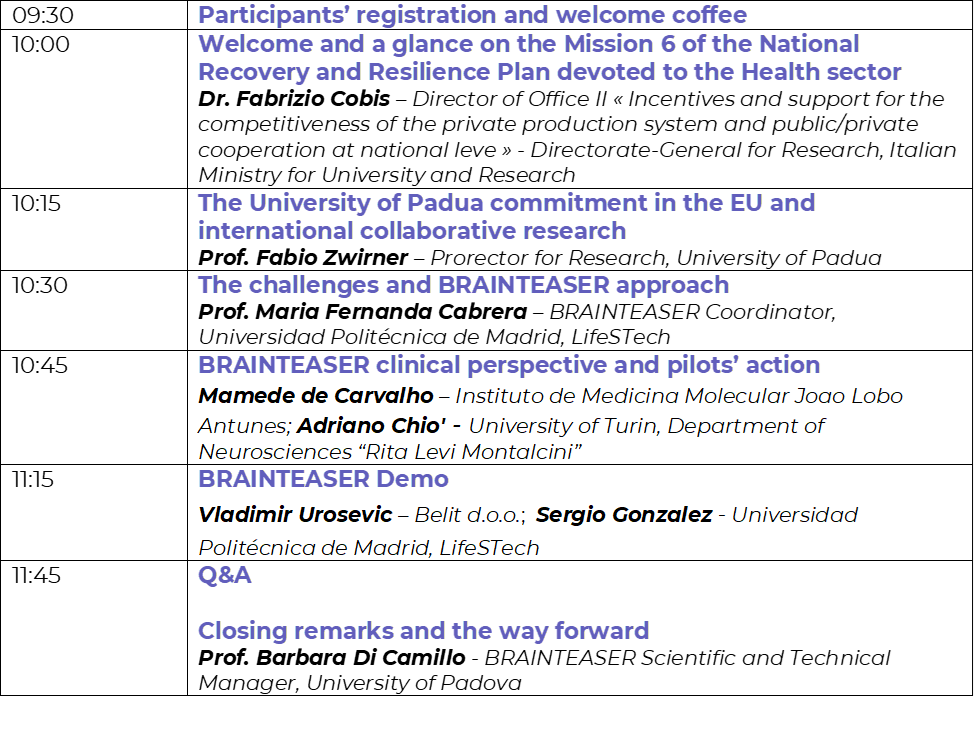Click the name Vladimir Urosevic

295,515
